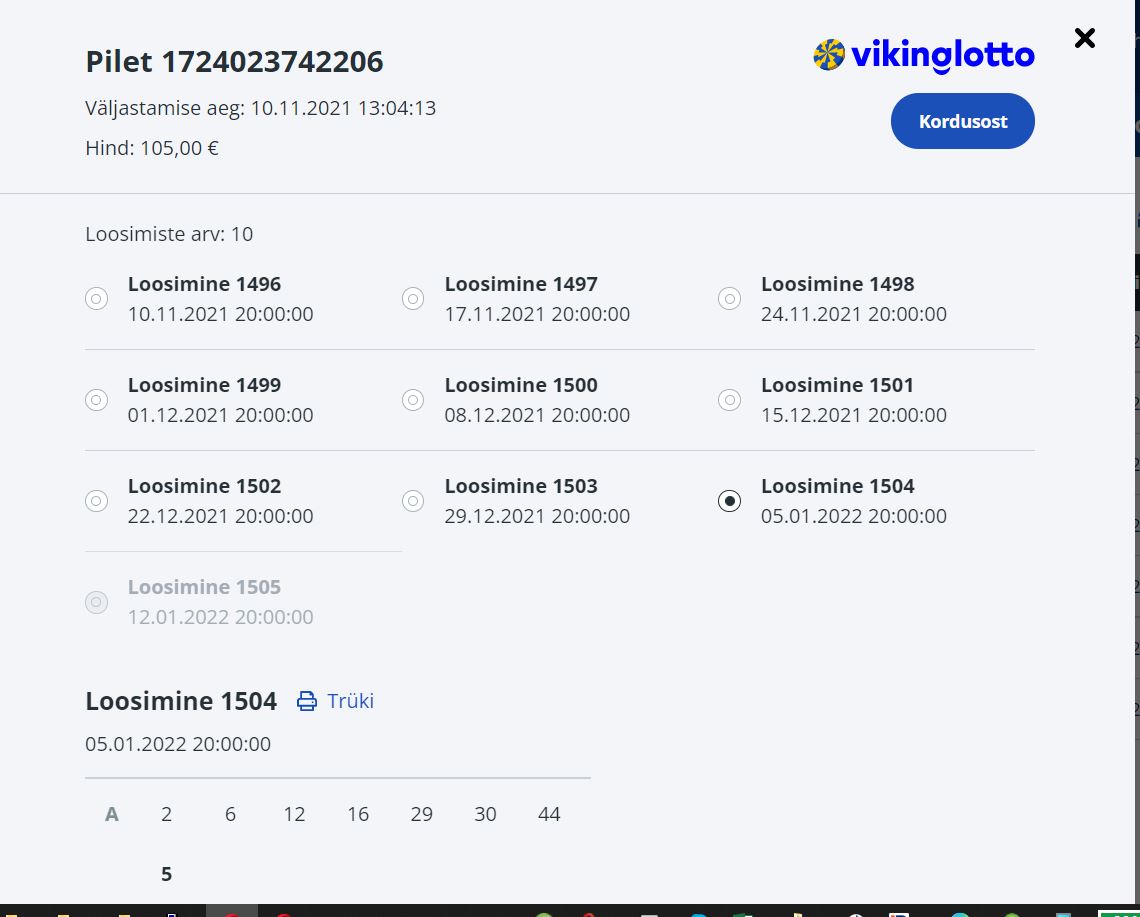
Task: Click number 2 in row A
Action: 166,814
